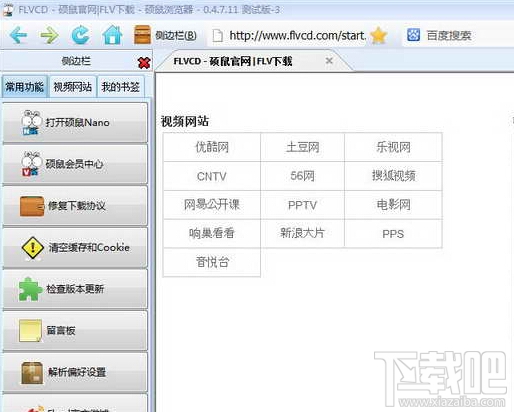Screen dimensions: 514x412
Task: Click the 硕鼠会员中心 mascot icon
Action: (31, 164)
